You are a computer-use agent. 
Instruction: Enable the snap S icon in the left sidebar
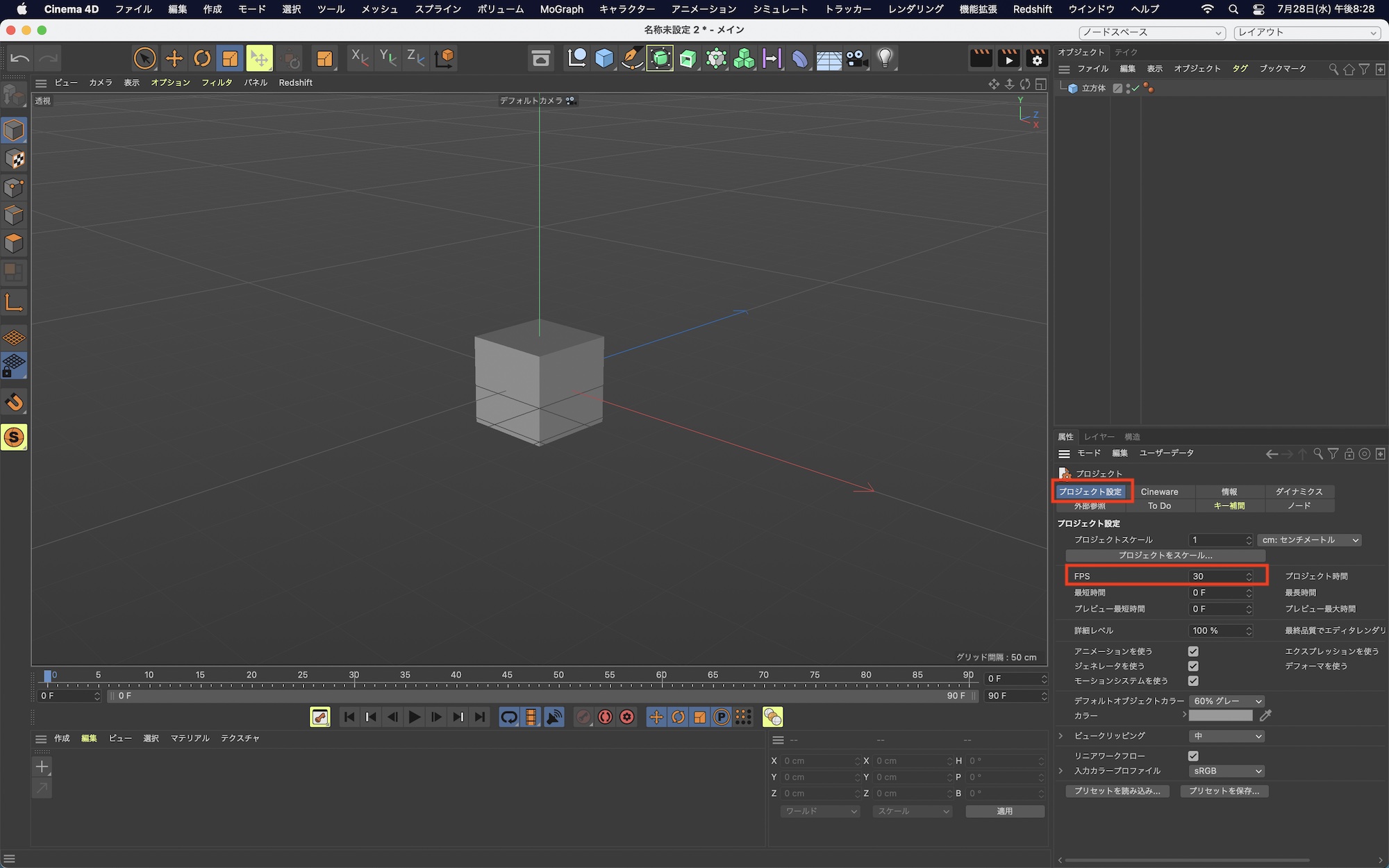click(14, 437)
